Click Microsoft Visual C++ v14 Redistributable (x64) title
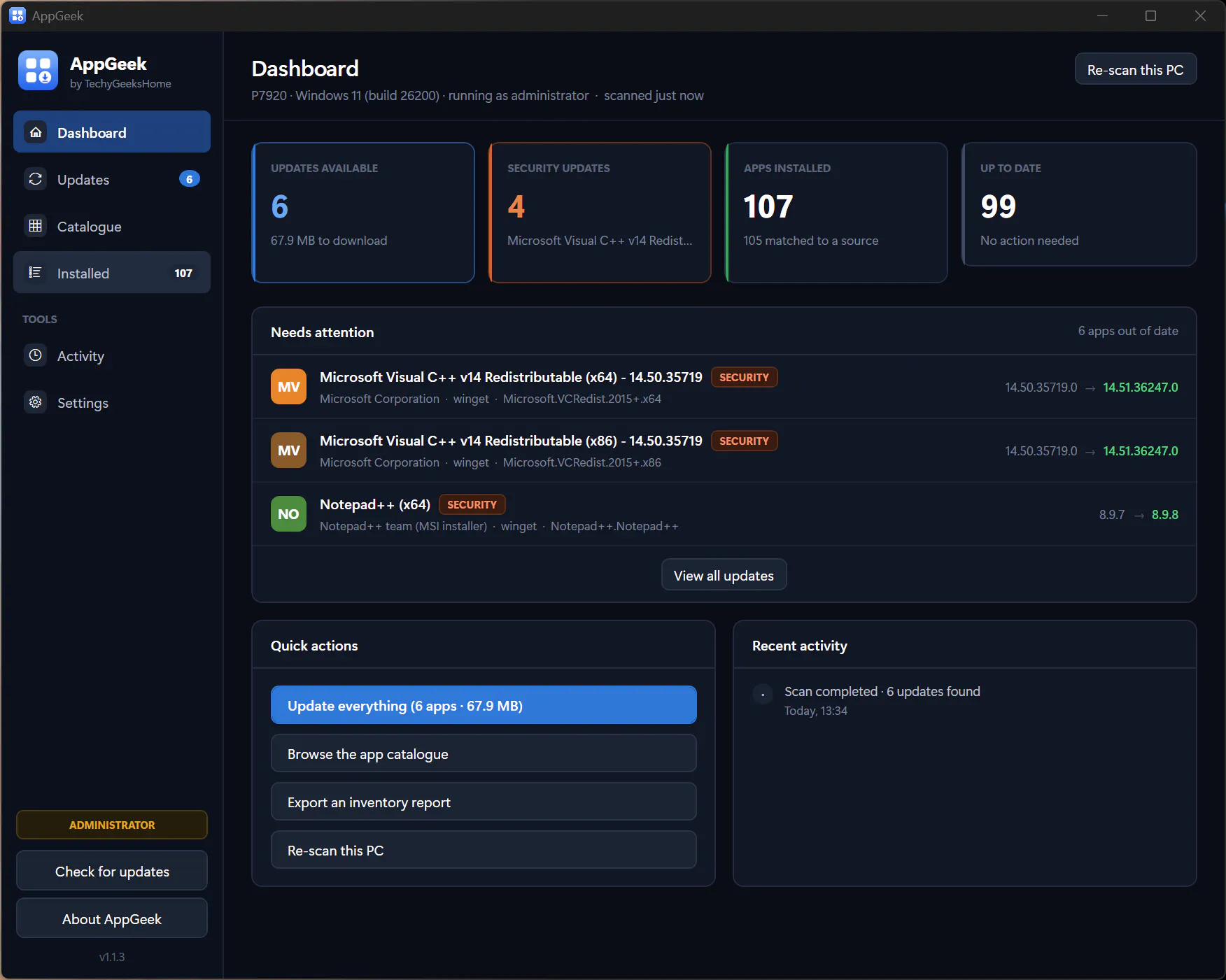The image size is (1226, 980). tap(511, 377)
